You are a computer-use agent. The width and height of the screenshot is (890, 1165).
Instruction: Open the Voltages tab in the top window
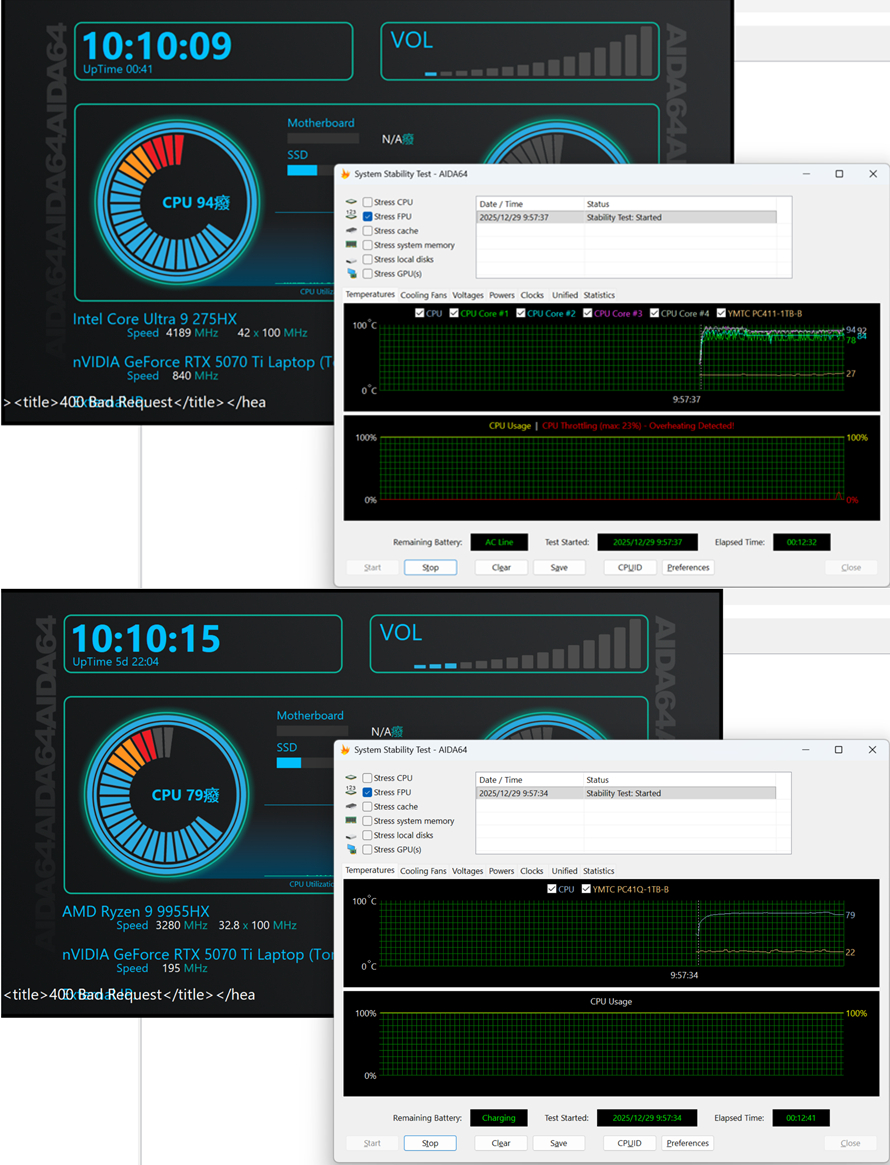[467, 295]
